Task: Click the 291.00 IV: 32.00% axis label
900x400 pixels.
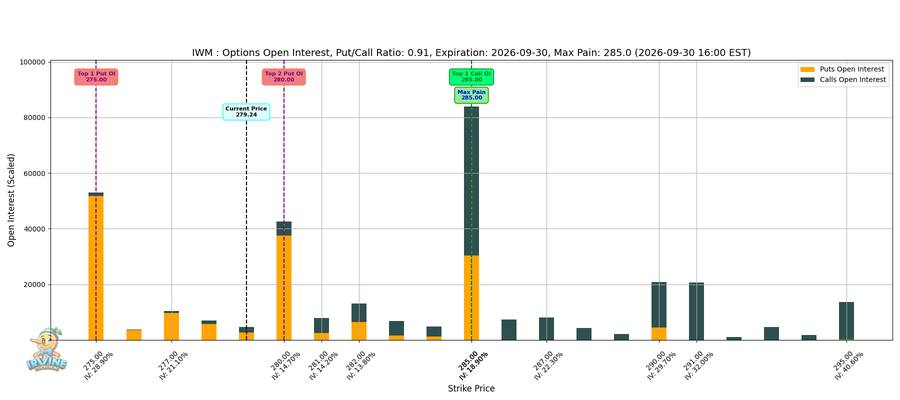Action: tap(700, 364)
